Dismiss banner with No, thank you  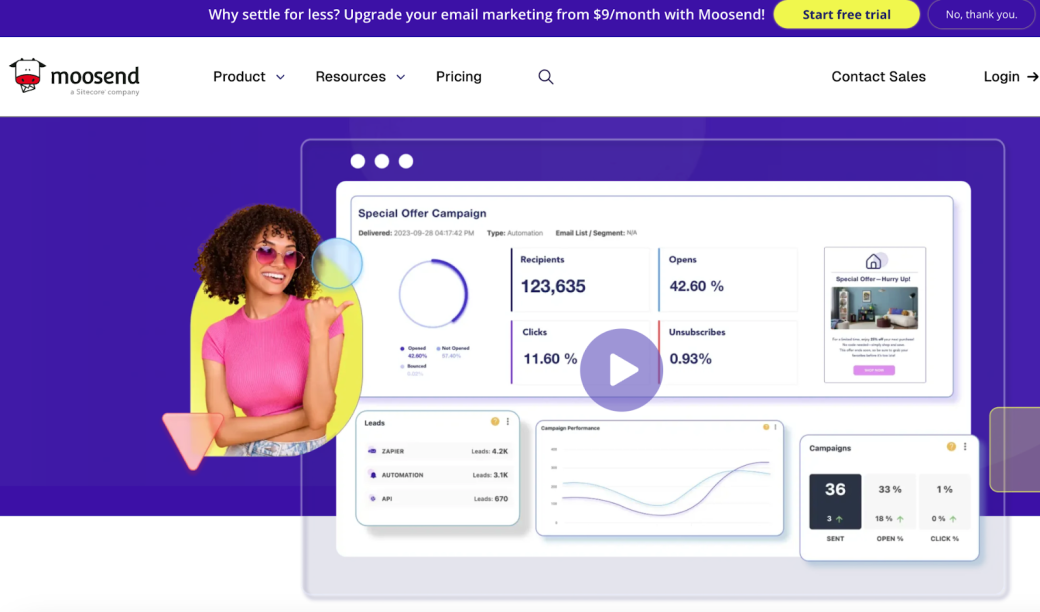click(x=981, y=15)
